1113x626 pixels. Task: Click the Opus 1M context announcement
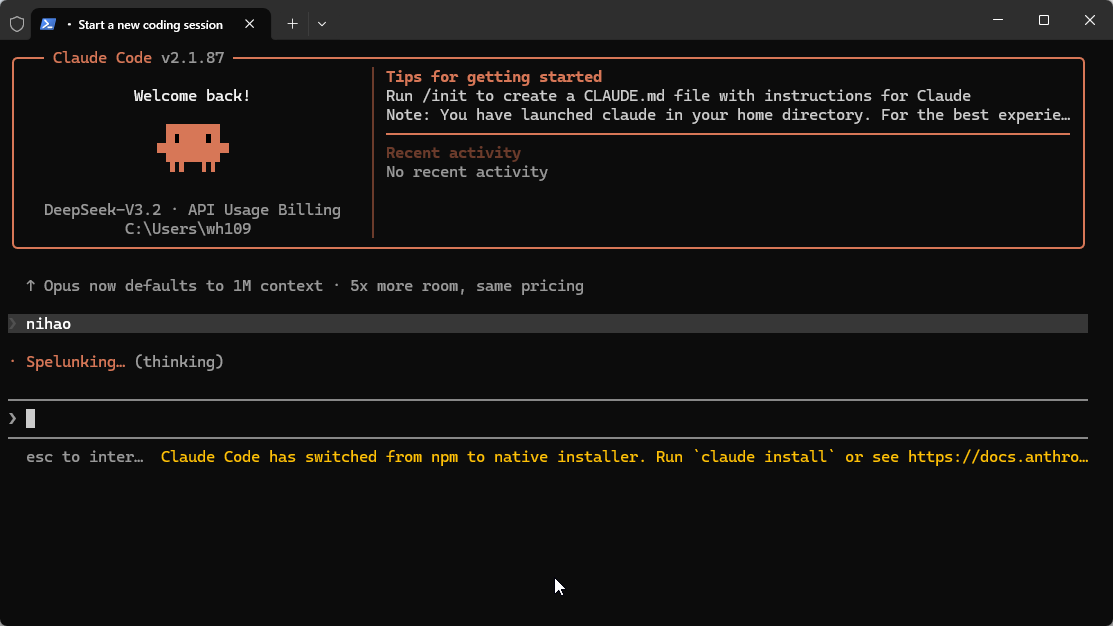click(305, 286)
